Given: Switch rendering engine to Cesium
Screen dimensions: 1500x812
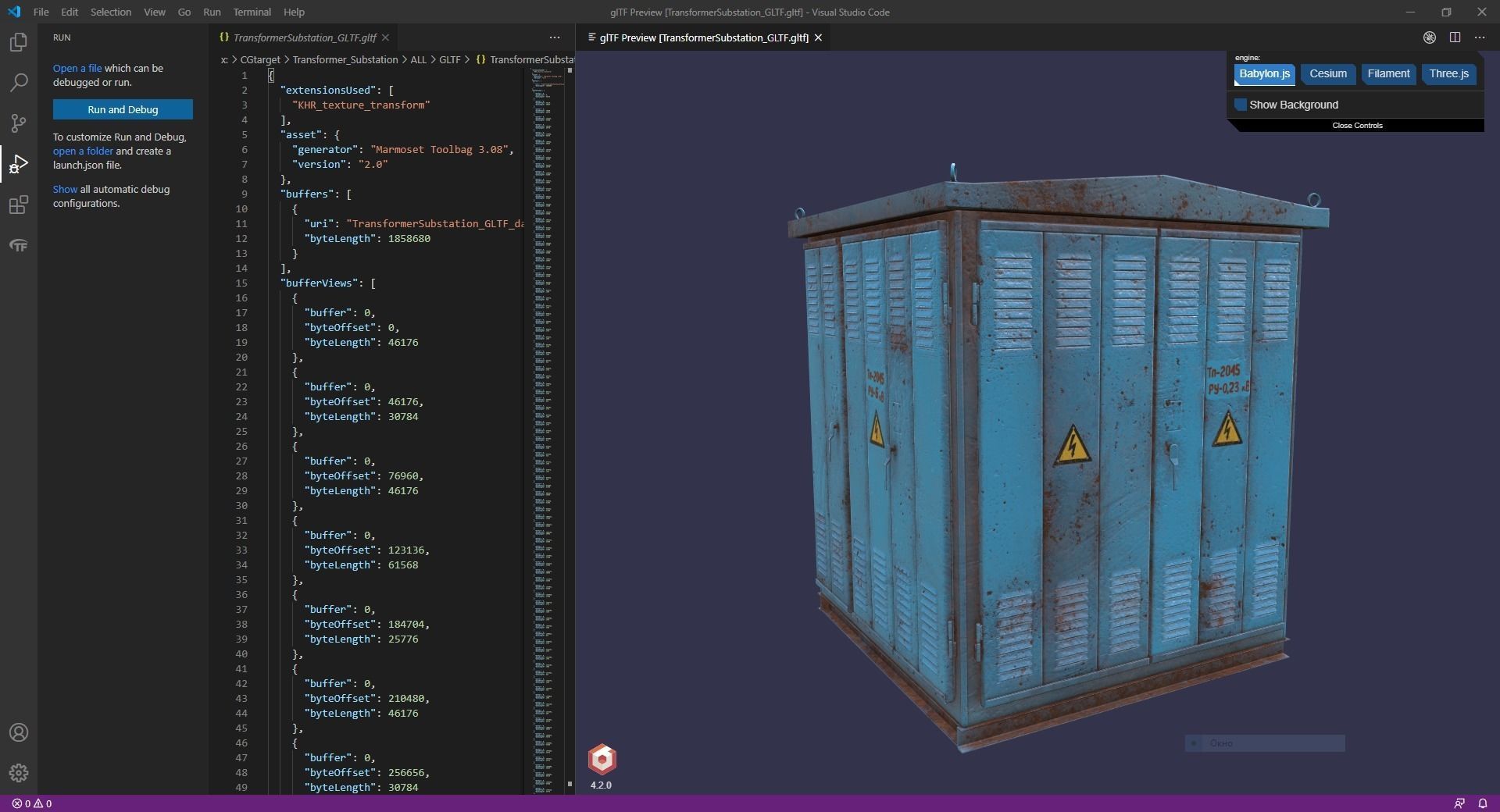Looking at the screenshot, I should pyautogui.click(x=1328, y=74).
